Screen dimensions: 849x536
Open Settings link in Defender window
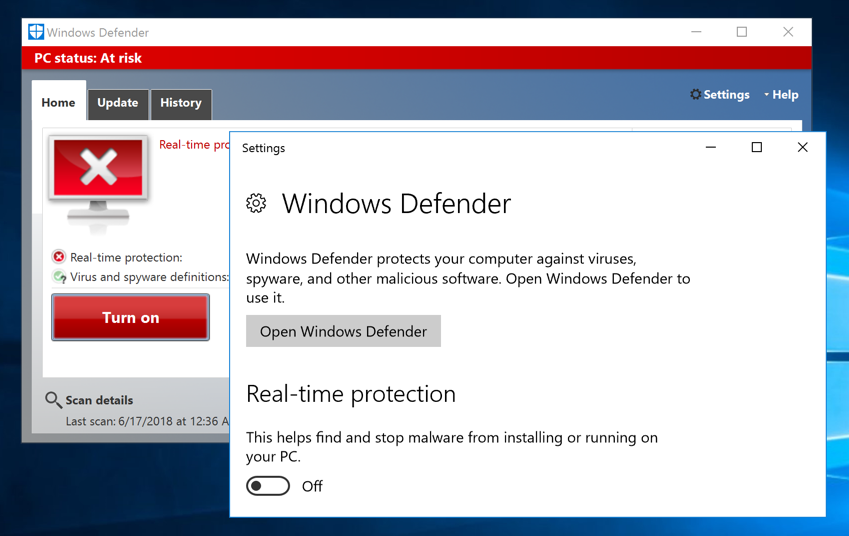(726, 94)
